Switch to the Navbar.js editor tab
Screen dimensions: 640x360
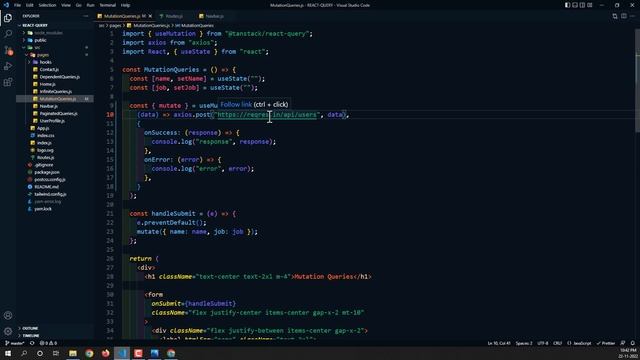tap(212, 16)
